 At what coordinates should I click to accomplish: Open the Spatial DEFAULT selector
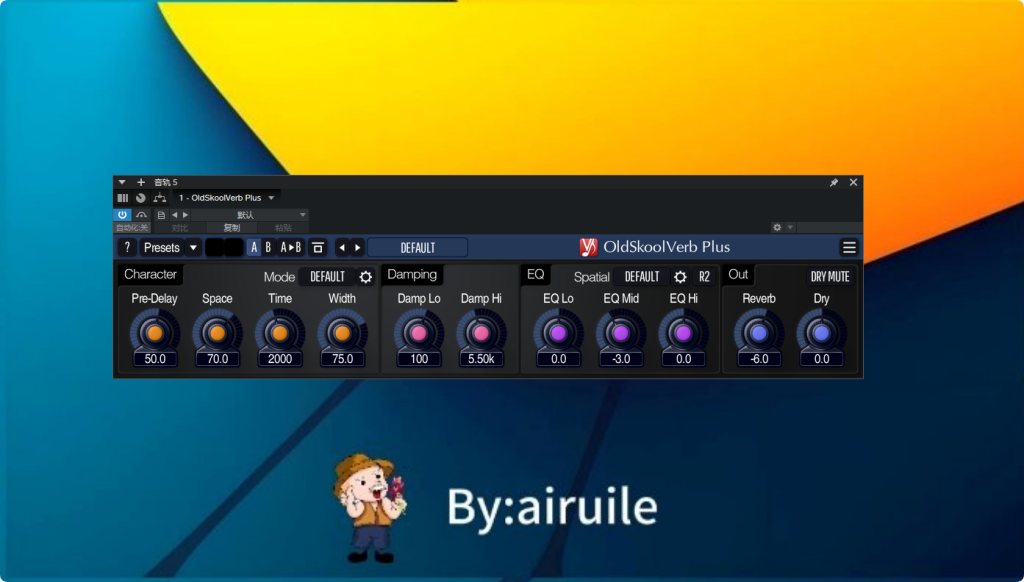(x=642, y=276)
